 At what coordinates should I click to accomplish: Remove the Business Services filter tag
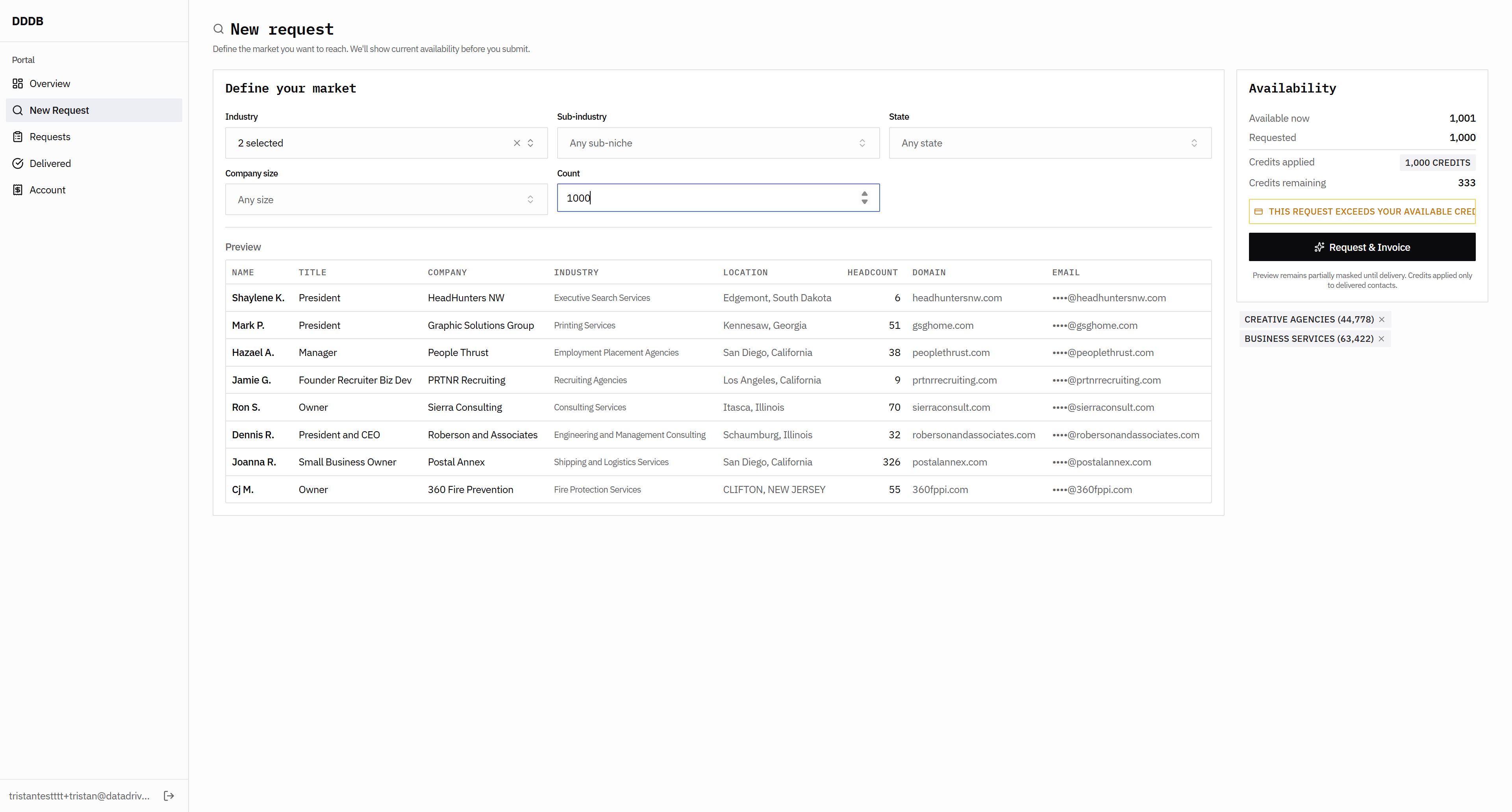(x=1381, y=339)
